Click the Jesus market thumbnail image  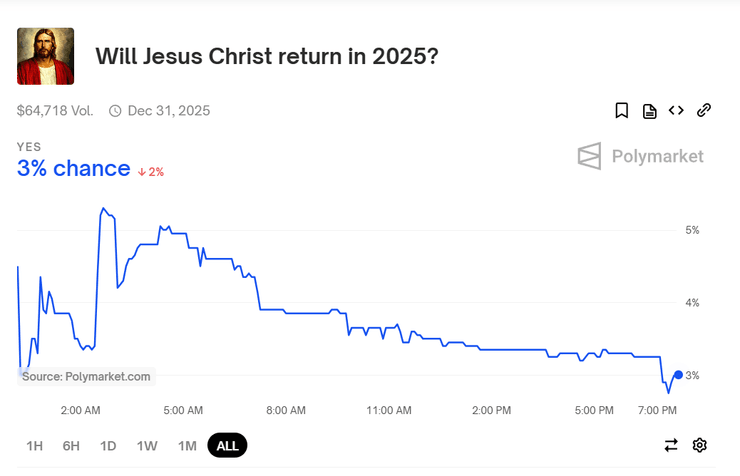46,56
